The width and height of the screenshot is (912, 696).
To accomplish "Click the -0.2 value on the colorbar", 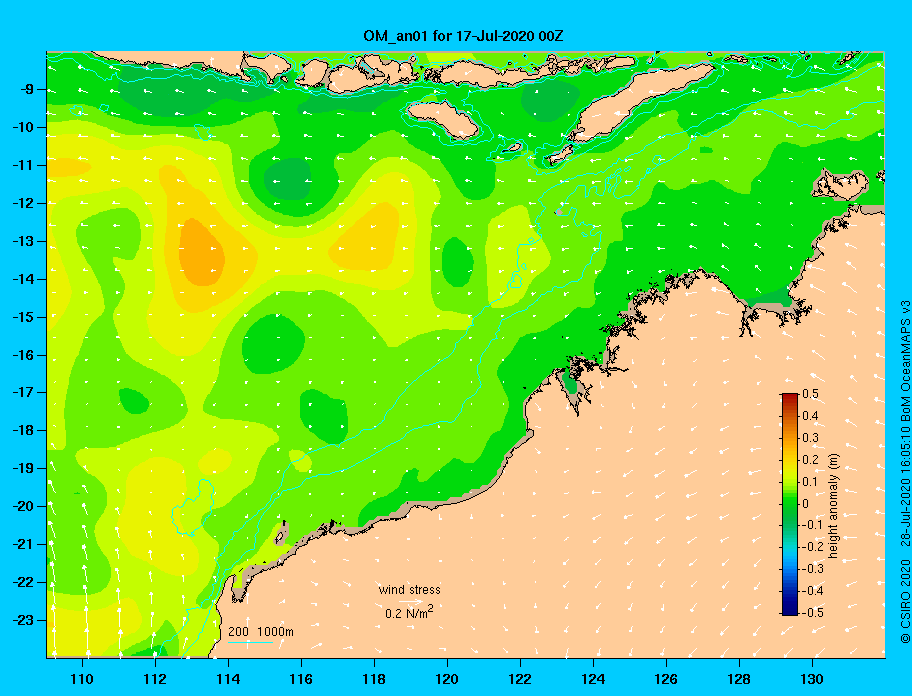I will [812, 547].
